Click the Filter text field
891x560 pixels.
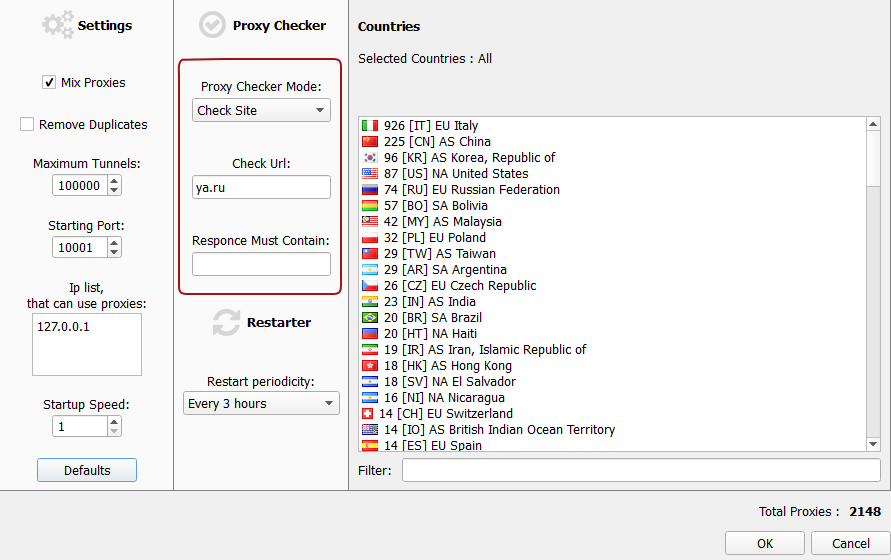[641, 470]
